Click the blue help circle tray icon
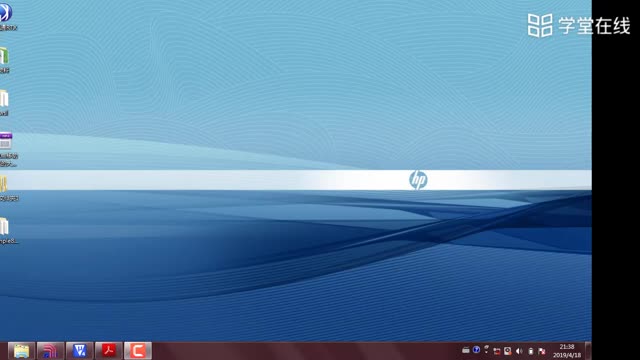Screen dimensions: 640x360 point(476,350)
